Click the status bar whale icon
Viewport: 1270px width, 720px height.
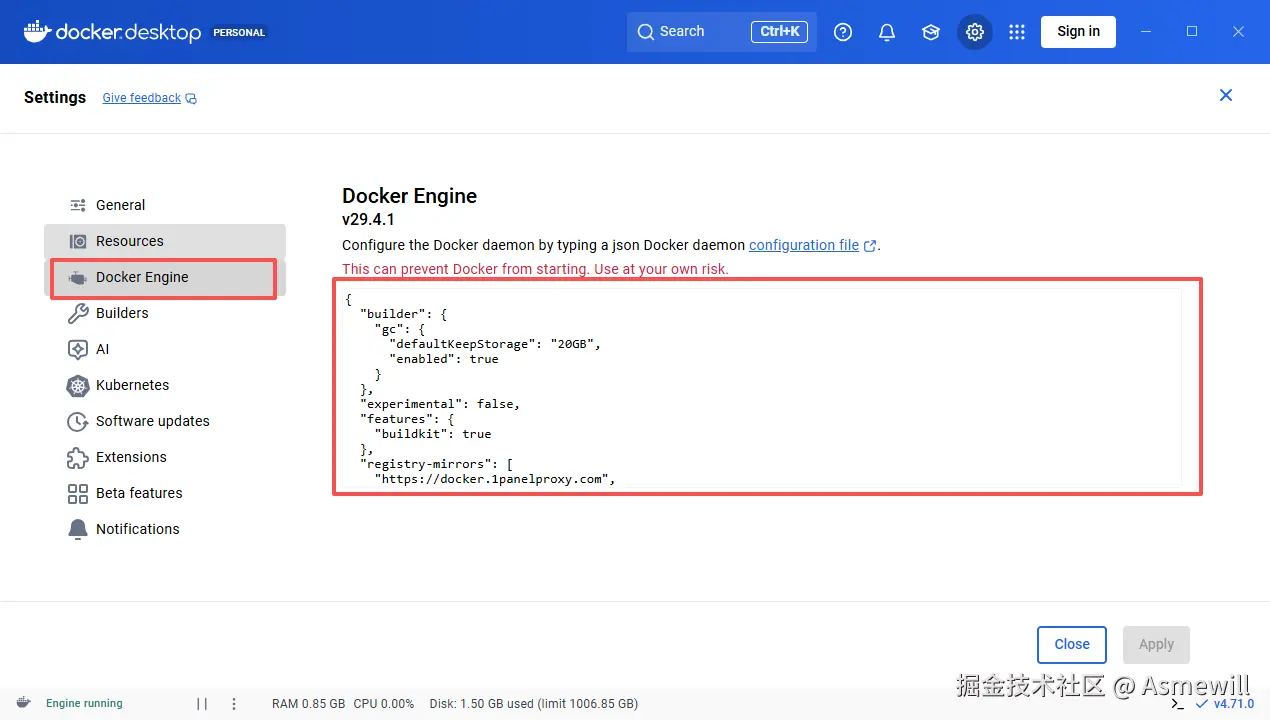22,703
